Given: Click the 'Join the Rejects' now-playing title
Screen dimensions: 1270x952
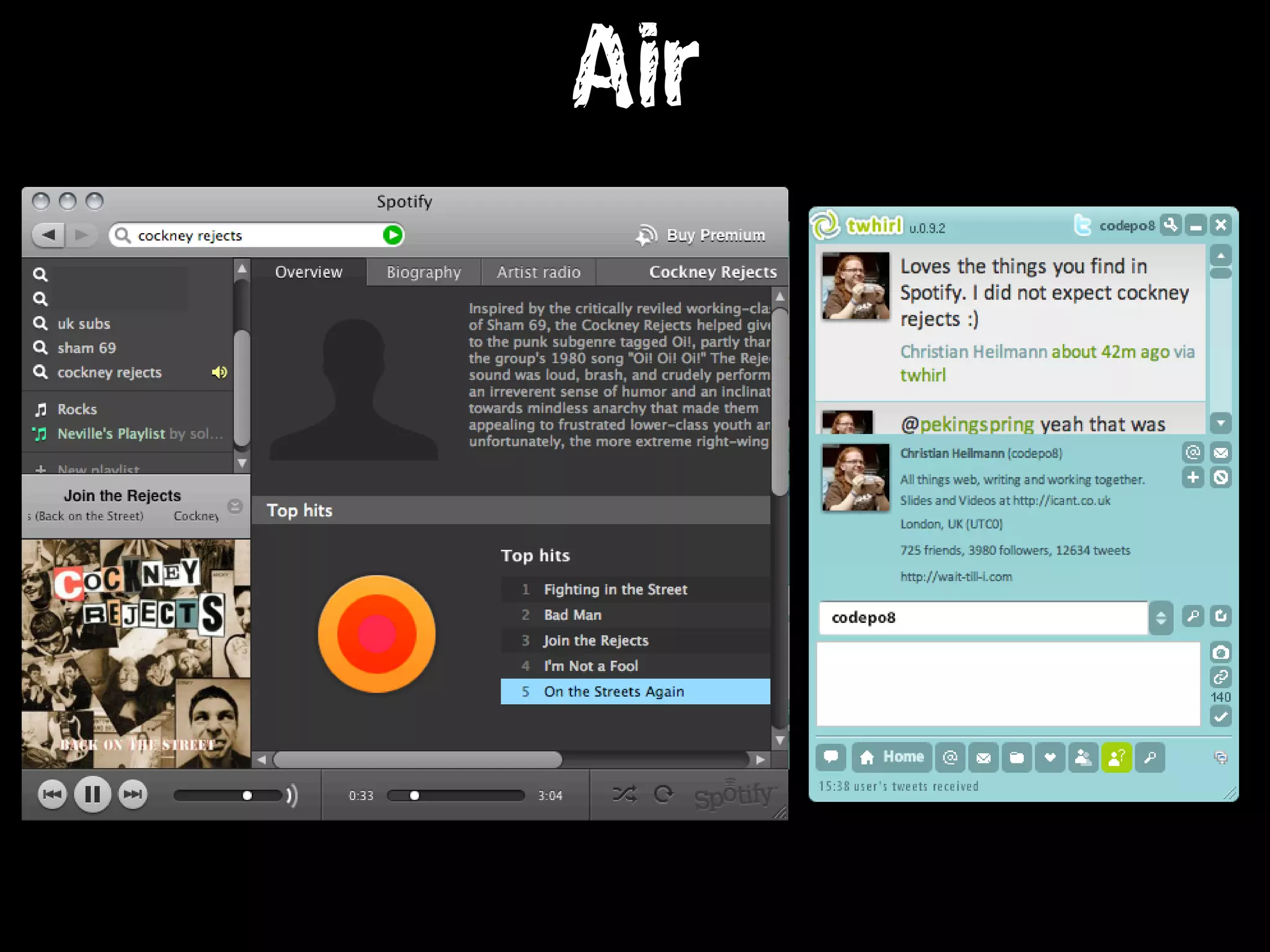Looking at the screenshot, I should pyautogui.click(x=122, y=496).
